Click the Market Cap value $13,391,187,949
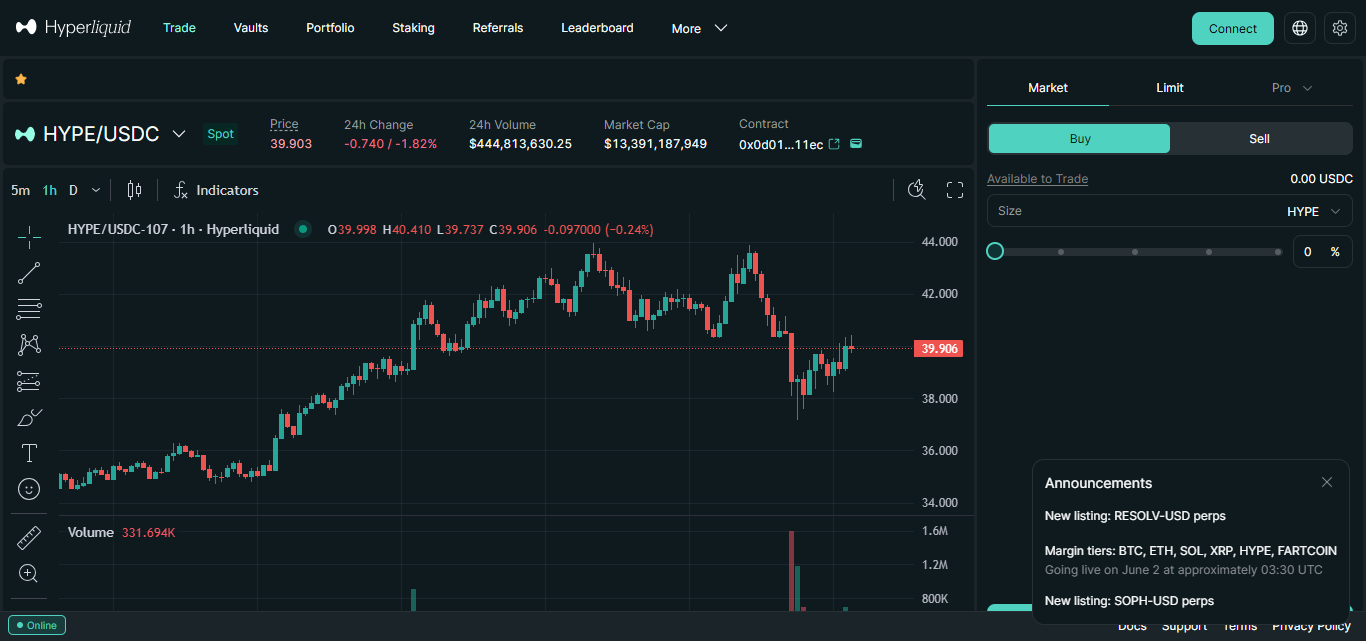This screenshot has width=1366, height=641. [x=655, y=144]
